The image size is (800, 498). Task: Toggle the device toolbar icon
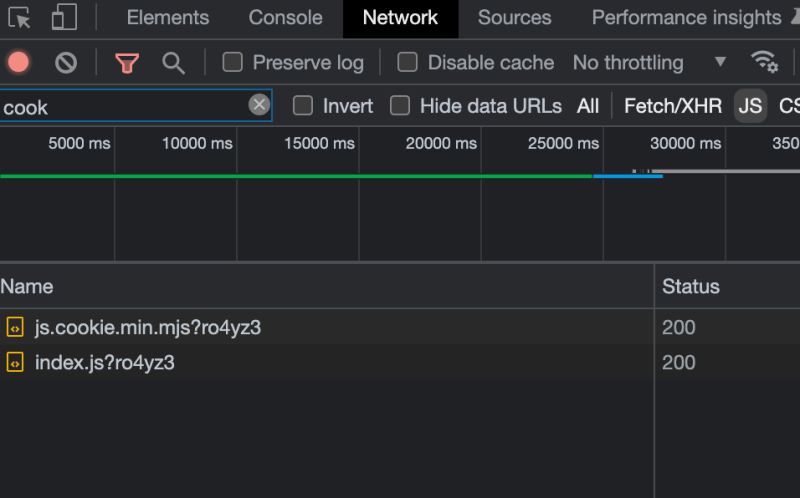point(64,17)
